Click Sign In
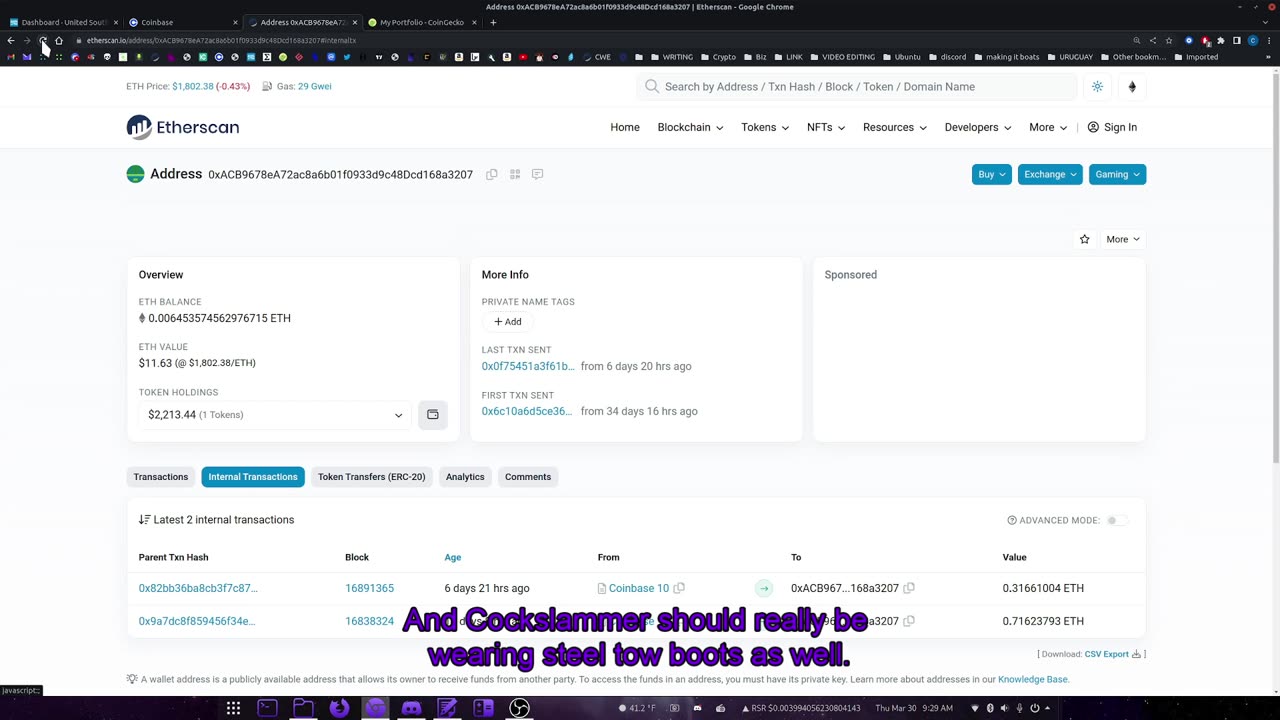 click(x=1112, y=127)
